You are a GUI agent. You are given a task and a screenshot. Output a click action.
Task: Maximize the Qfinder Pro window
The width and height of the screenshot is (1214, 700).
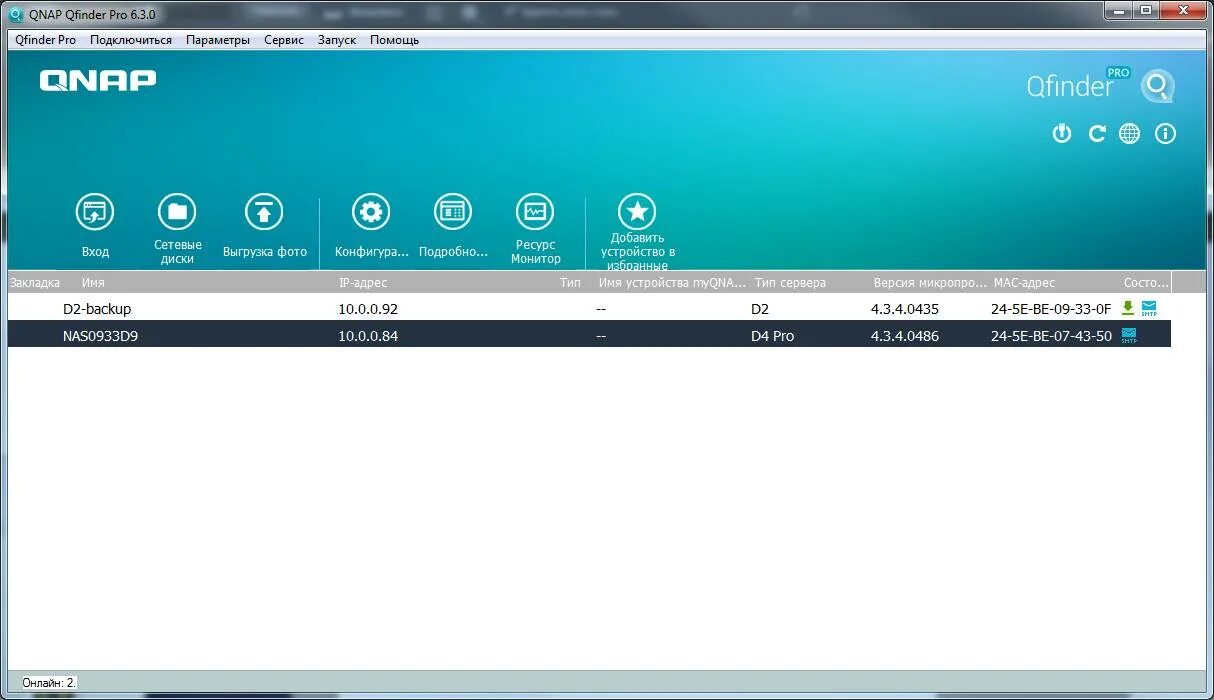(1144, 10)
